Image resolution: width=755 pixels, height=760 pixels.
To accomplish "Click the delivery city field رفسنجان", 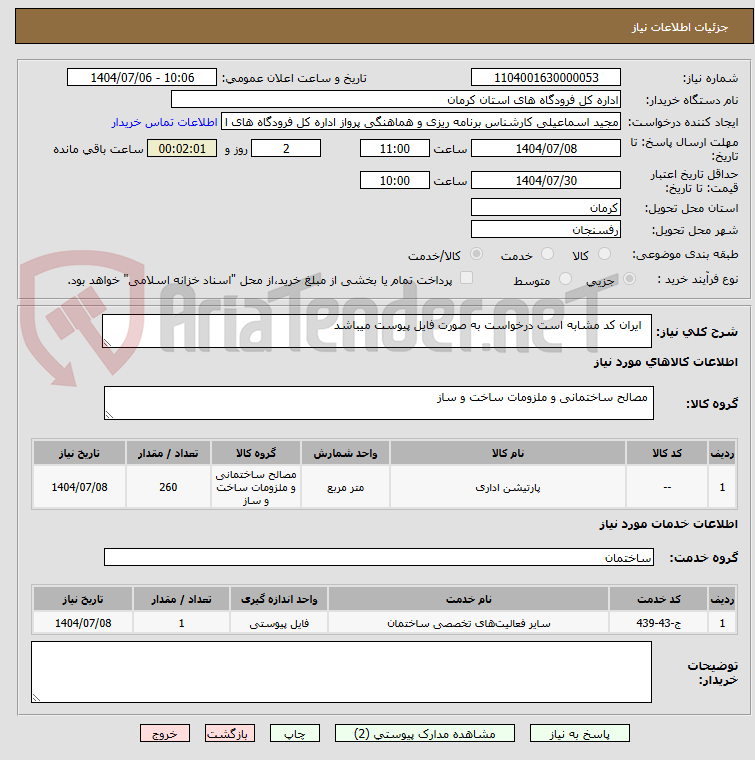I will (x=546, y=229).
